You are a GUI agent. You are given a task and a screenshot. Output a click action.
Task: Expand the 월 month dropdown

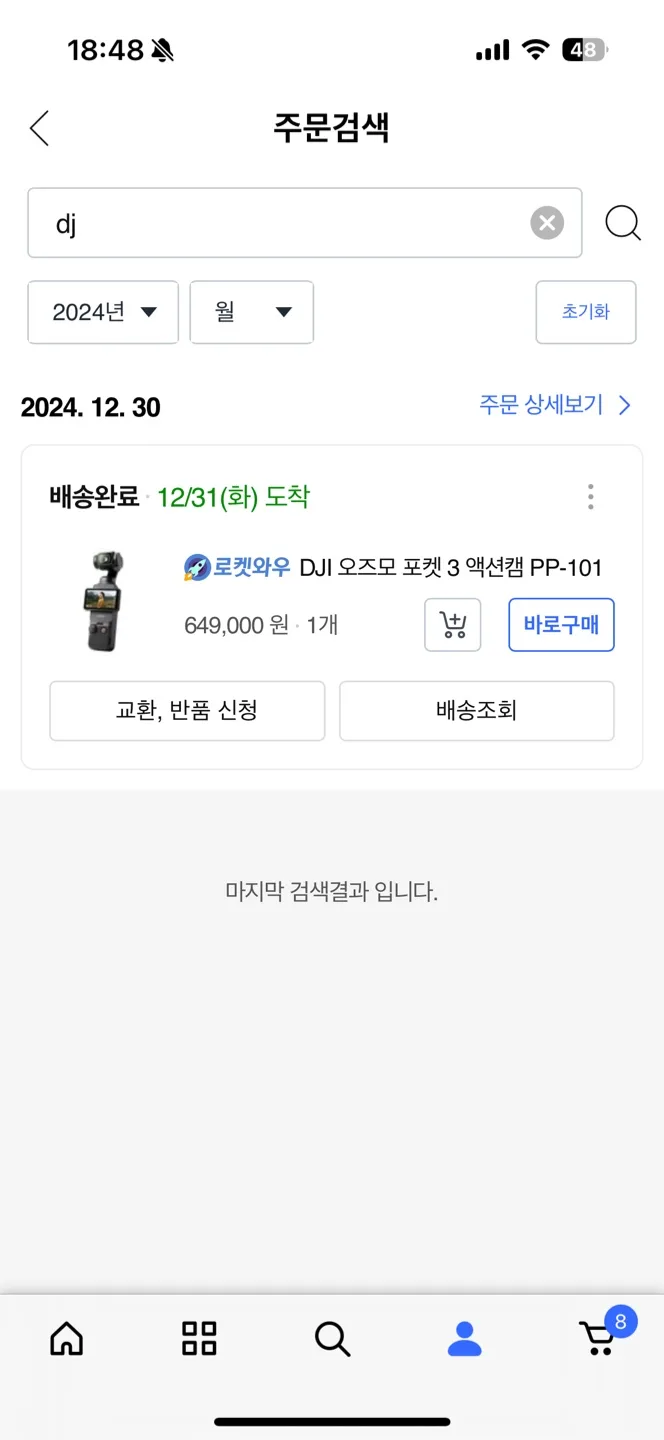tap(252, 312)
